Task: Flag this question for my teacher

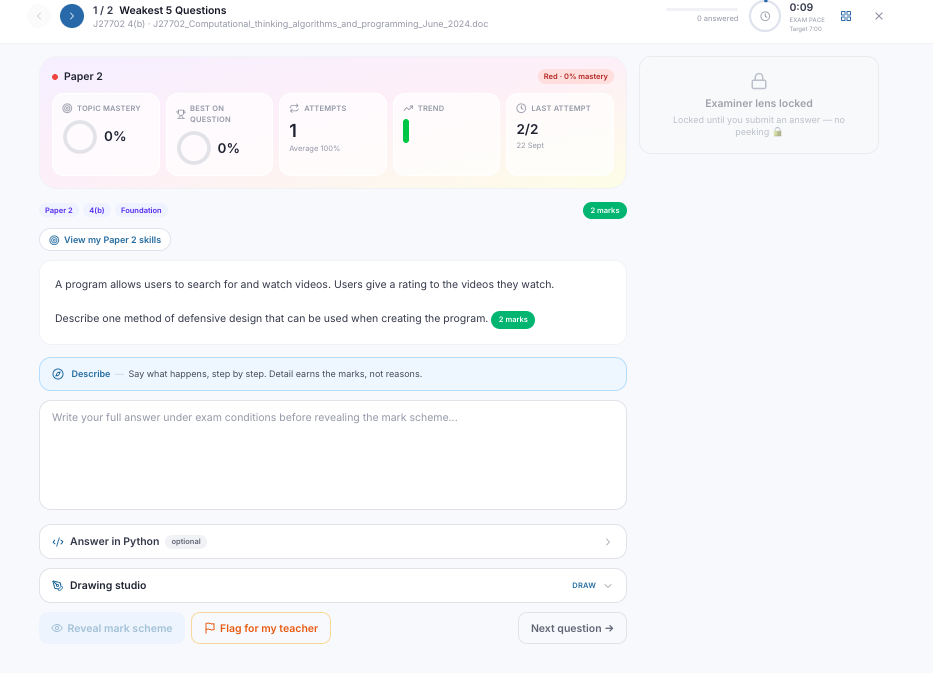Action: [x=261, y=628]
